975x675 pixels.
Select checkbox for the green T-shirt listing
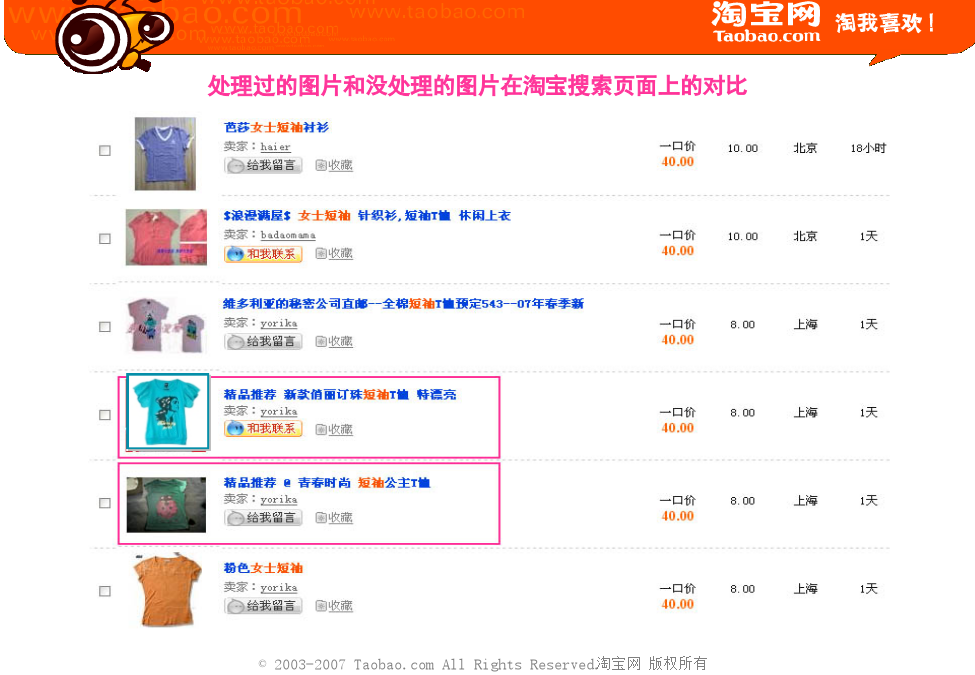(105, 503)
